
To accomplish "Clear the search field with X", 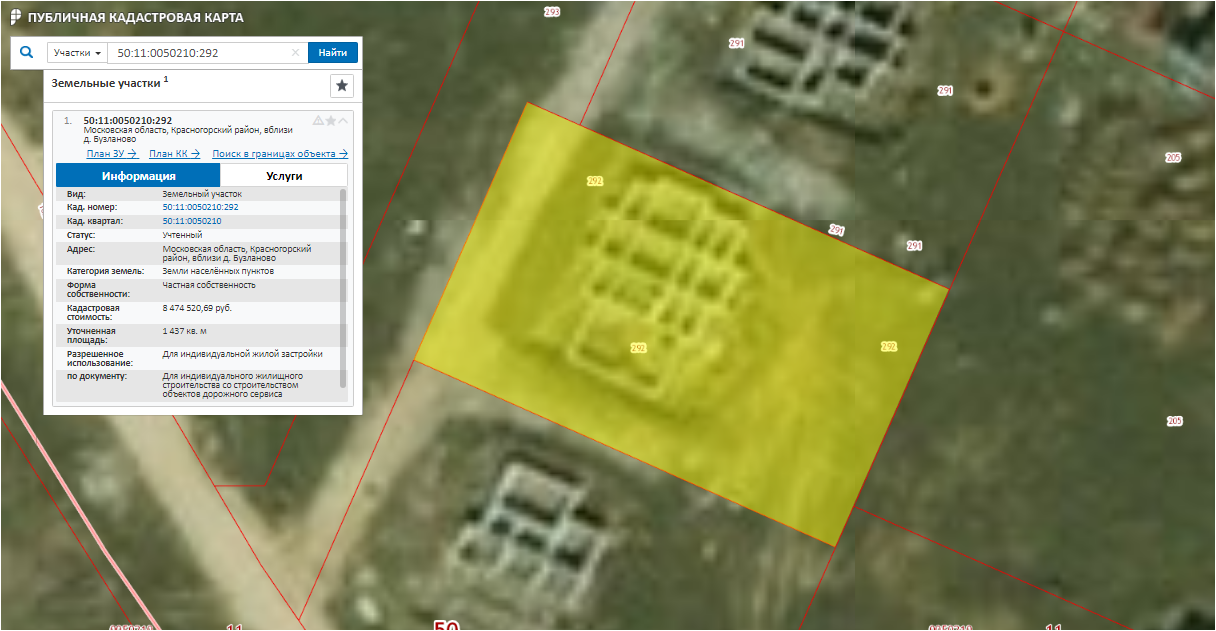I will coord(295,53).
